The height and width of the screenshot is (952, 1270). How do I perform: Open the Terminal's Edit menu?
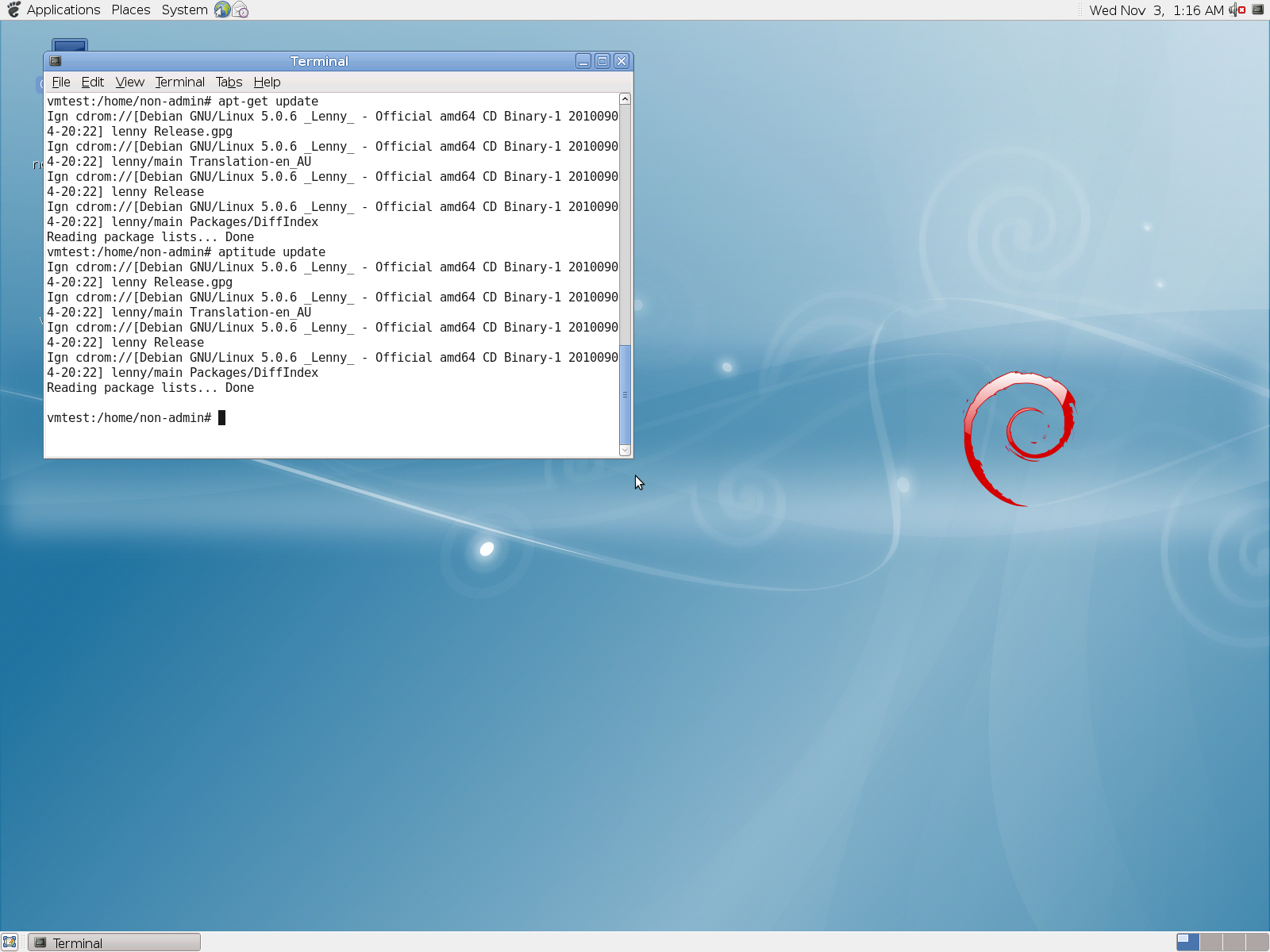[92, 82]
